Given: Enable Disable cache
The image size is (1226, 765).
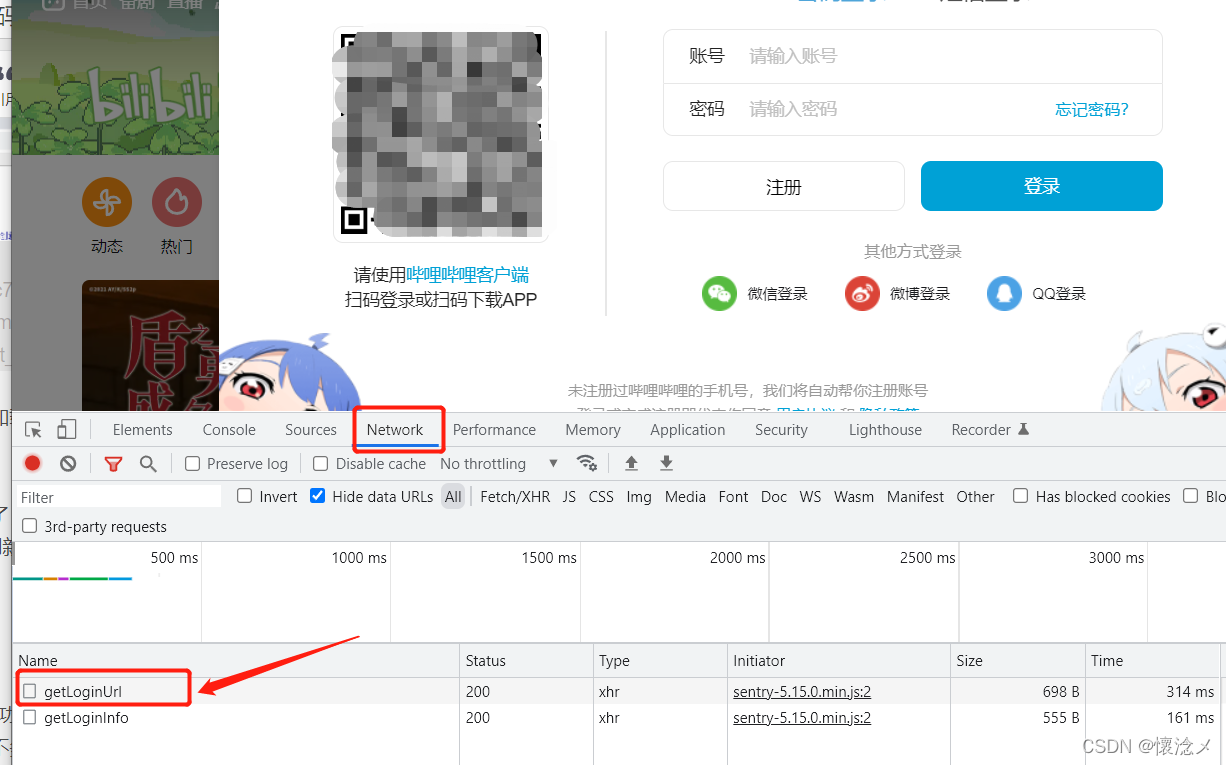Looking at the screenshot, I should click(320, 463).
